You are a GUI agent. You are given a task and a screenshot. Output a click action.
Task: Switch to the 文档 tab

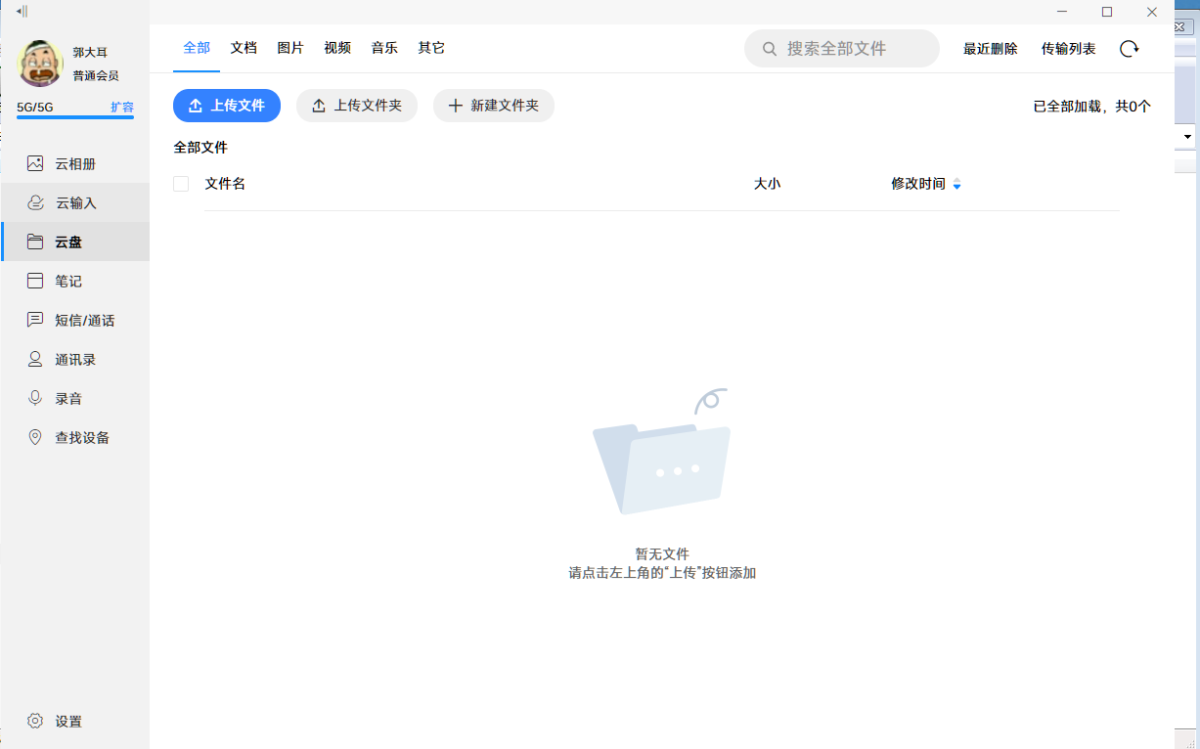[x=243, y=47]
